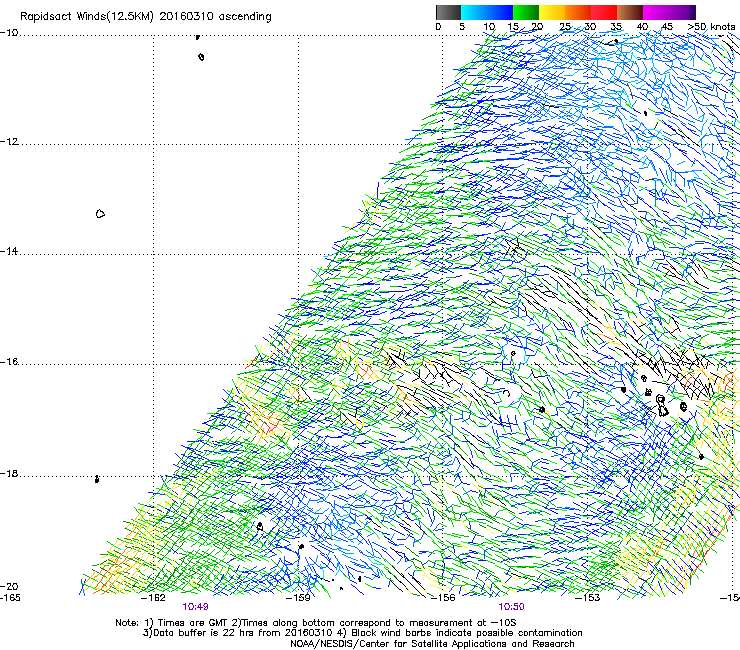
Task: Click the Rapidscat Winds(12.5KM) title text
Action: [x=145, y=17]
